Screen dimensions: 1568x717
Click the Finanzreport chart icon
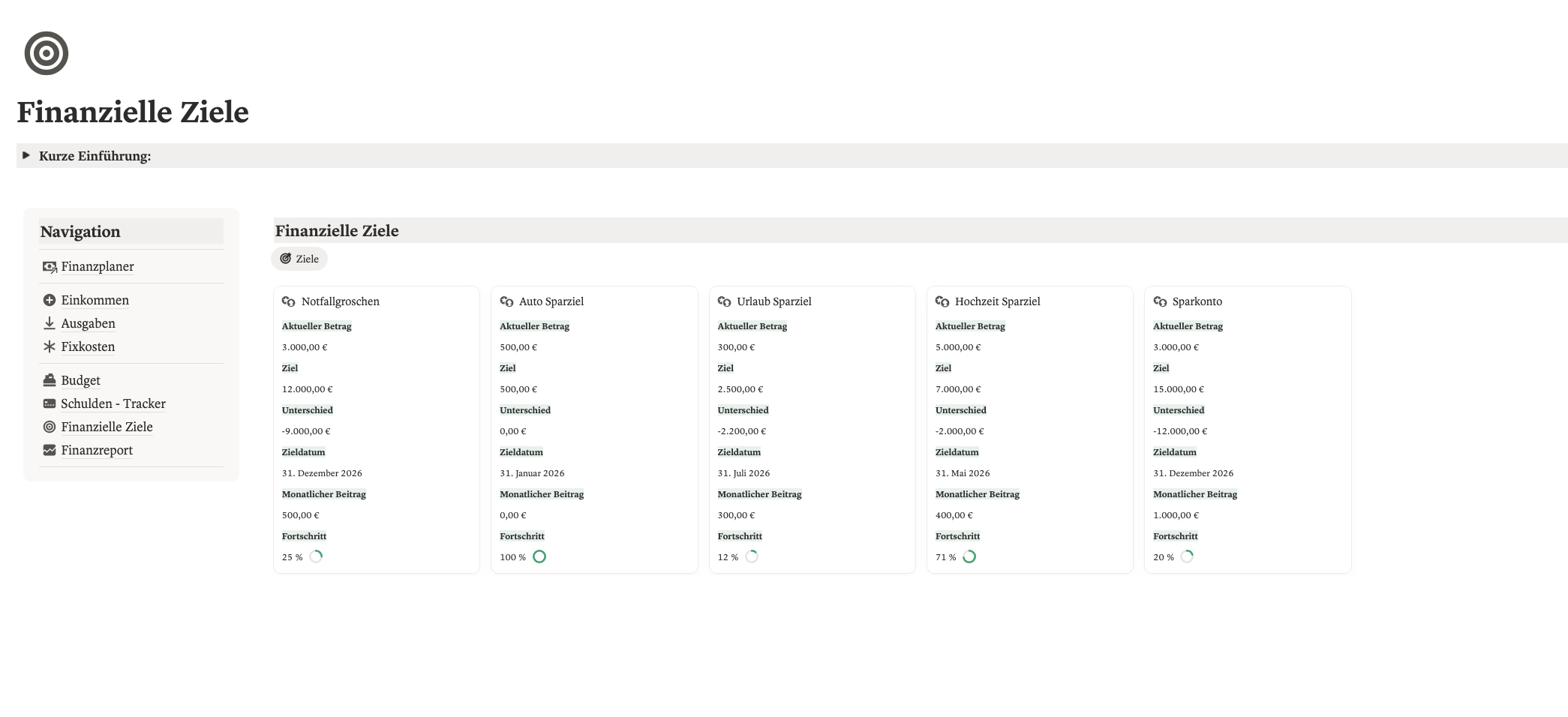point(50,450)
